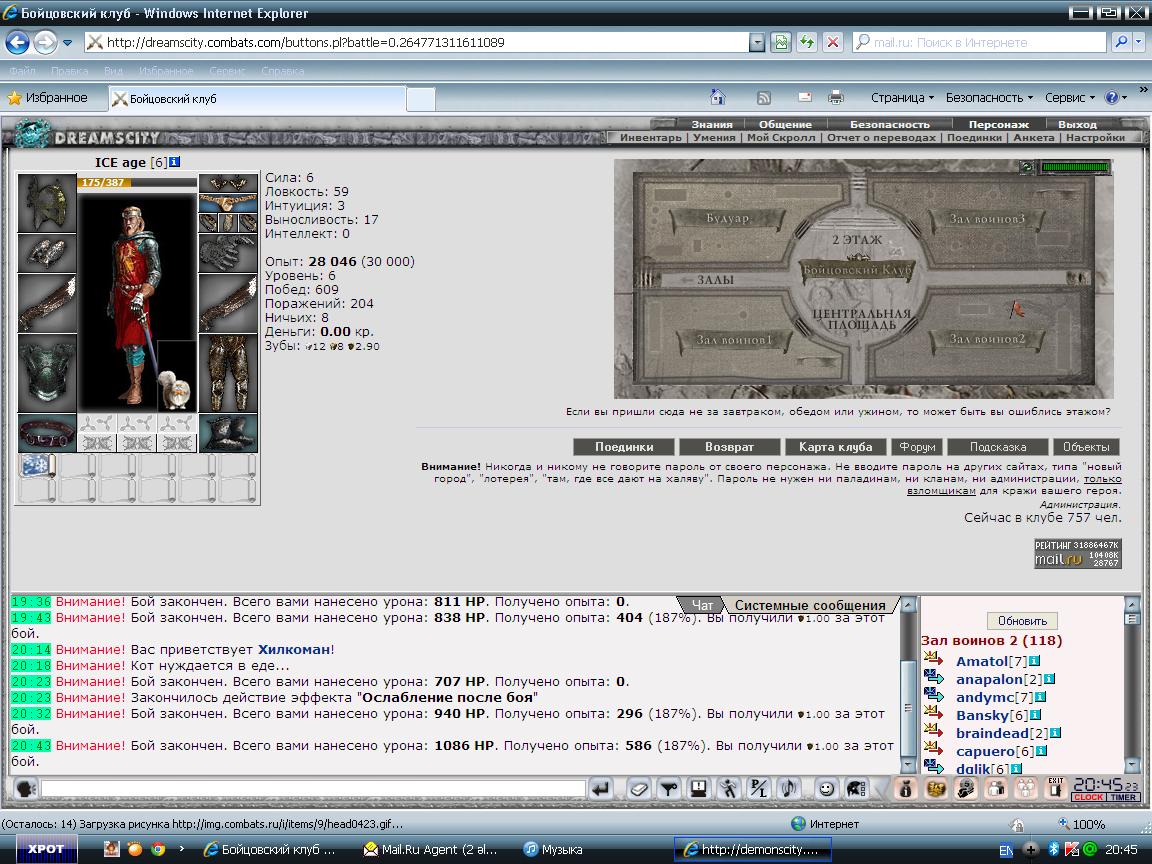Viewport: 1152px width, 864px height.
Task: Open the Общение top menu
Action: point(785,124)
